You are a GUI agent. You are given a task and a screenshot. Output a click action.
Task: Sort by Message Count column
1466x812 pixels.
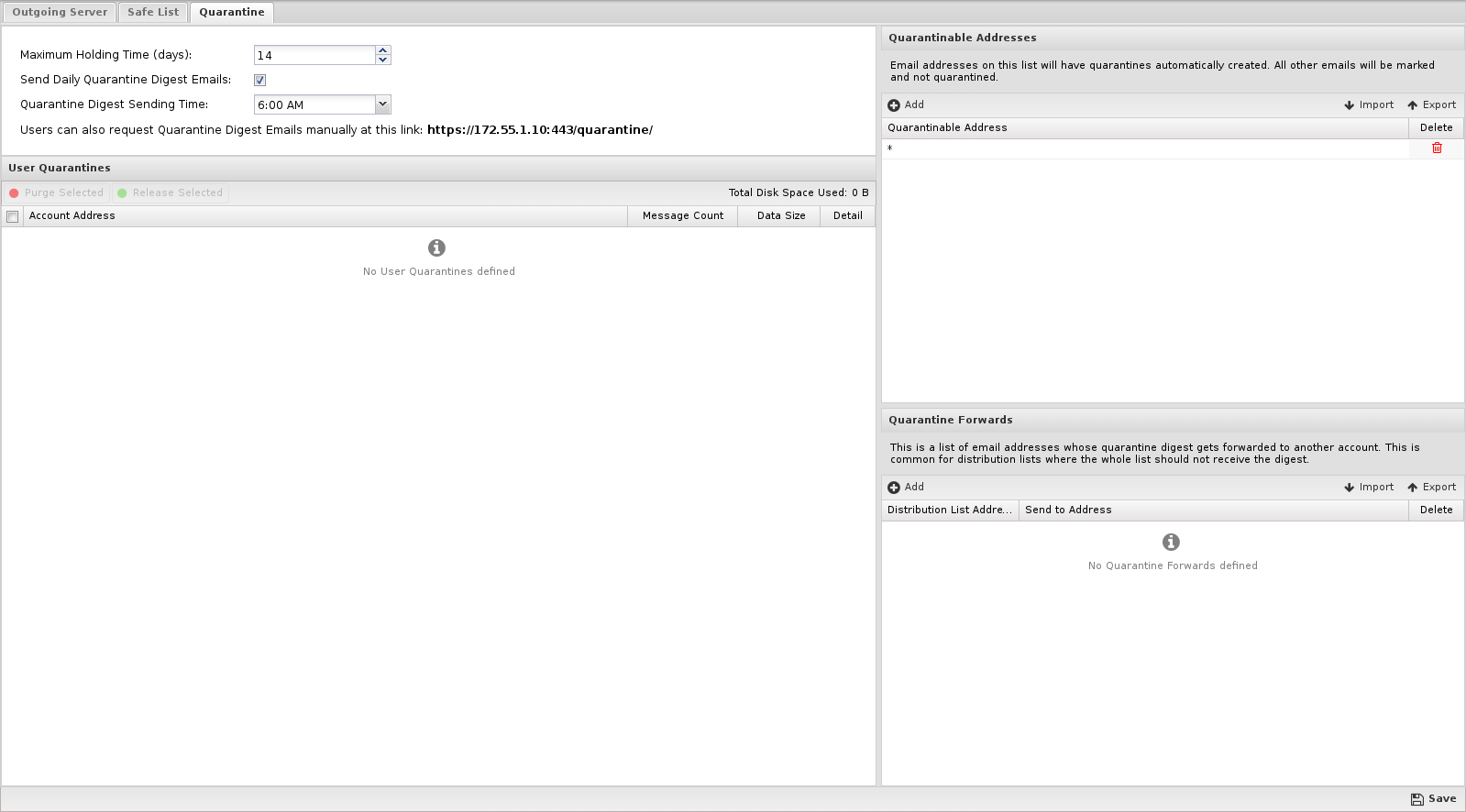click(x=683, y=216)
